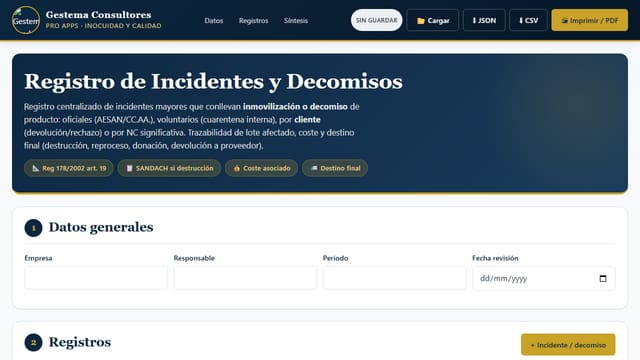
Task: Select the Coste asociado chip
Action: (x=261, y=168)
